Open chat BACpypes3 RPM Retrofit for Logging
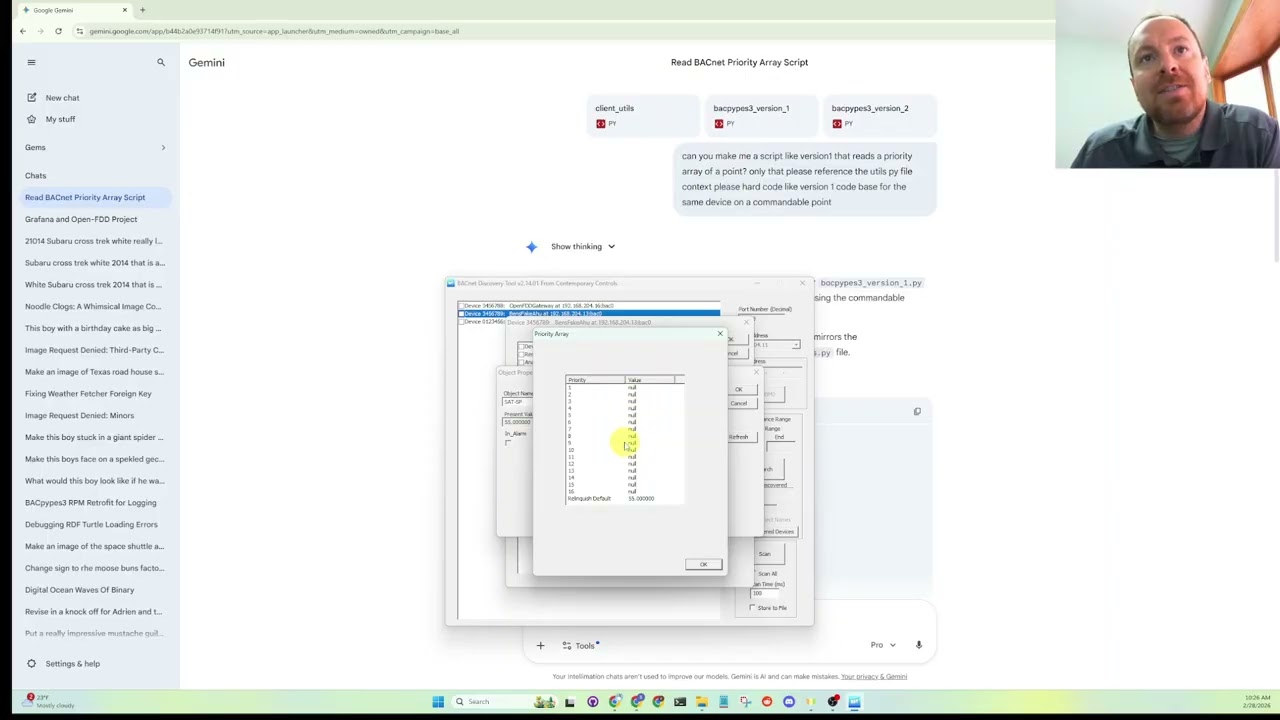This screenshot has height=720, width=1280. point(90,503)
